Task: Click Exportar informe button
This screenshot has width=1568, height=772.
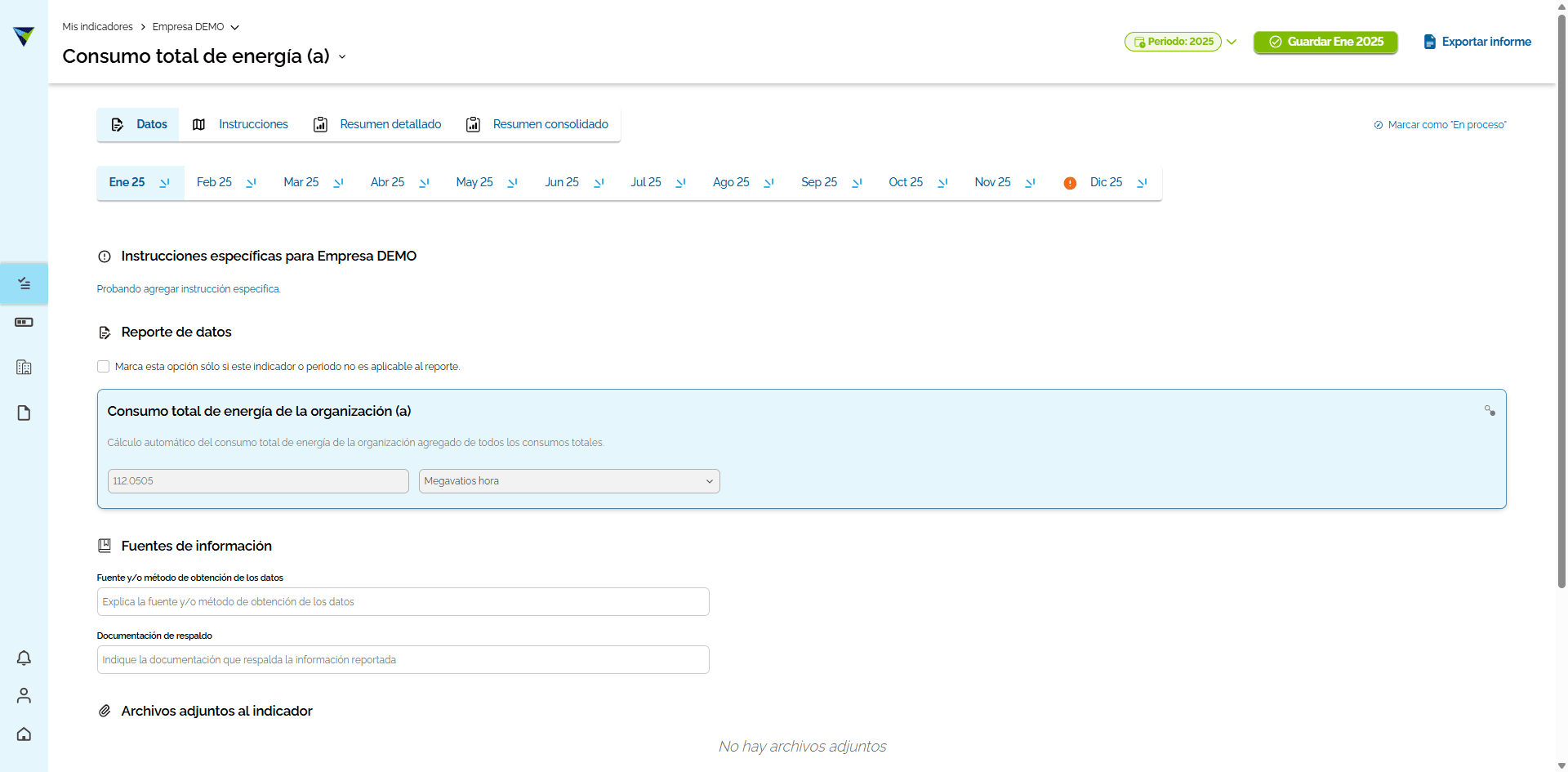Action: (x=1477, y=42)
